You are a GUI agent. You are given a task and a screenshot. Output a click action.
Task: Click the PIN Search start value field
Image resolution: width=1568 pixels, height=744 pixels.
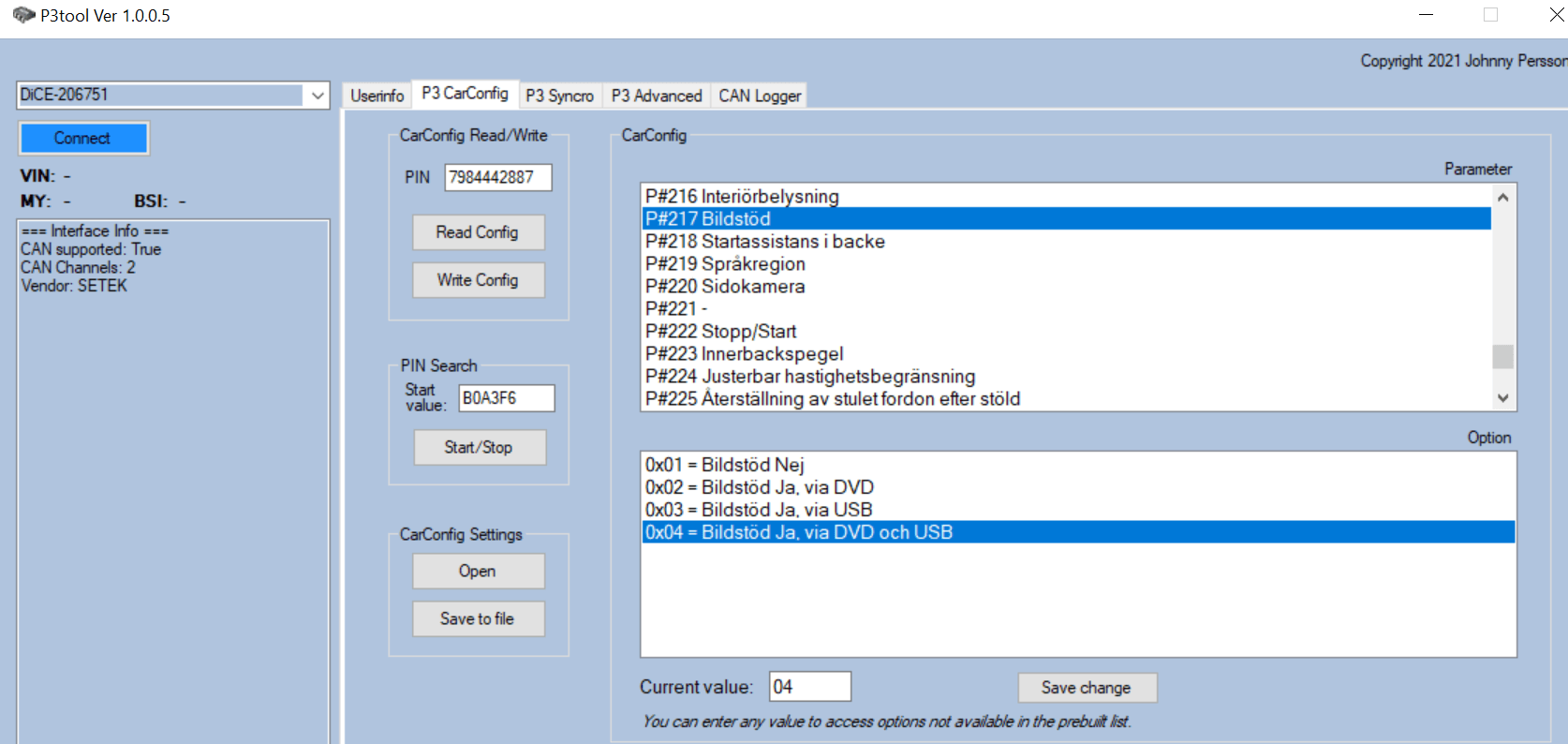click(x=506, y=398)
